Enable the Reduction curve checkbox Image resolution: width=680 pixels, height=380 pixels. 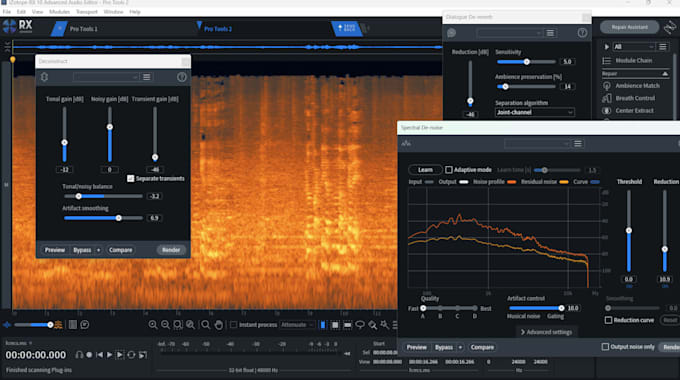coord(608,320)
